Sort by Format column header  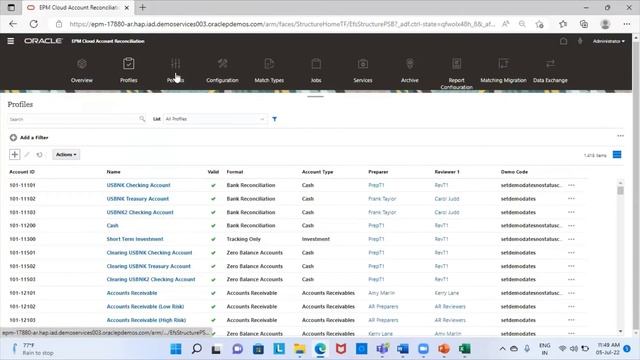pos(235,172)
